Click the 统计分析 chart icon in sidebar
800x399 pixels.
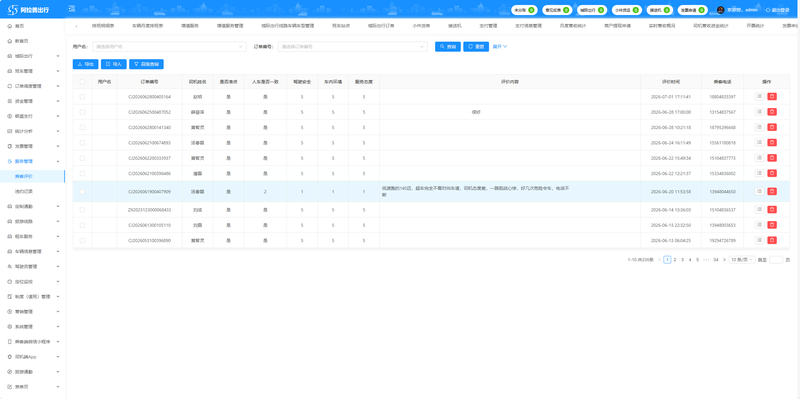click(10, 131)
